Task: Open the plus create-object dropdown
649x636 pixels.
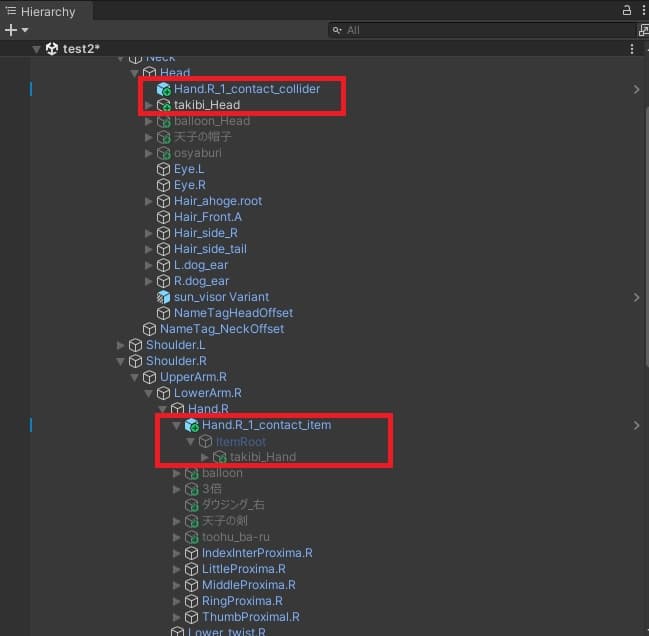Action: 16,30
